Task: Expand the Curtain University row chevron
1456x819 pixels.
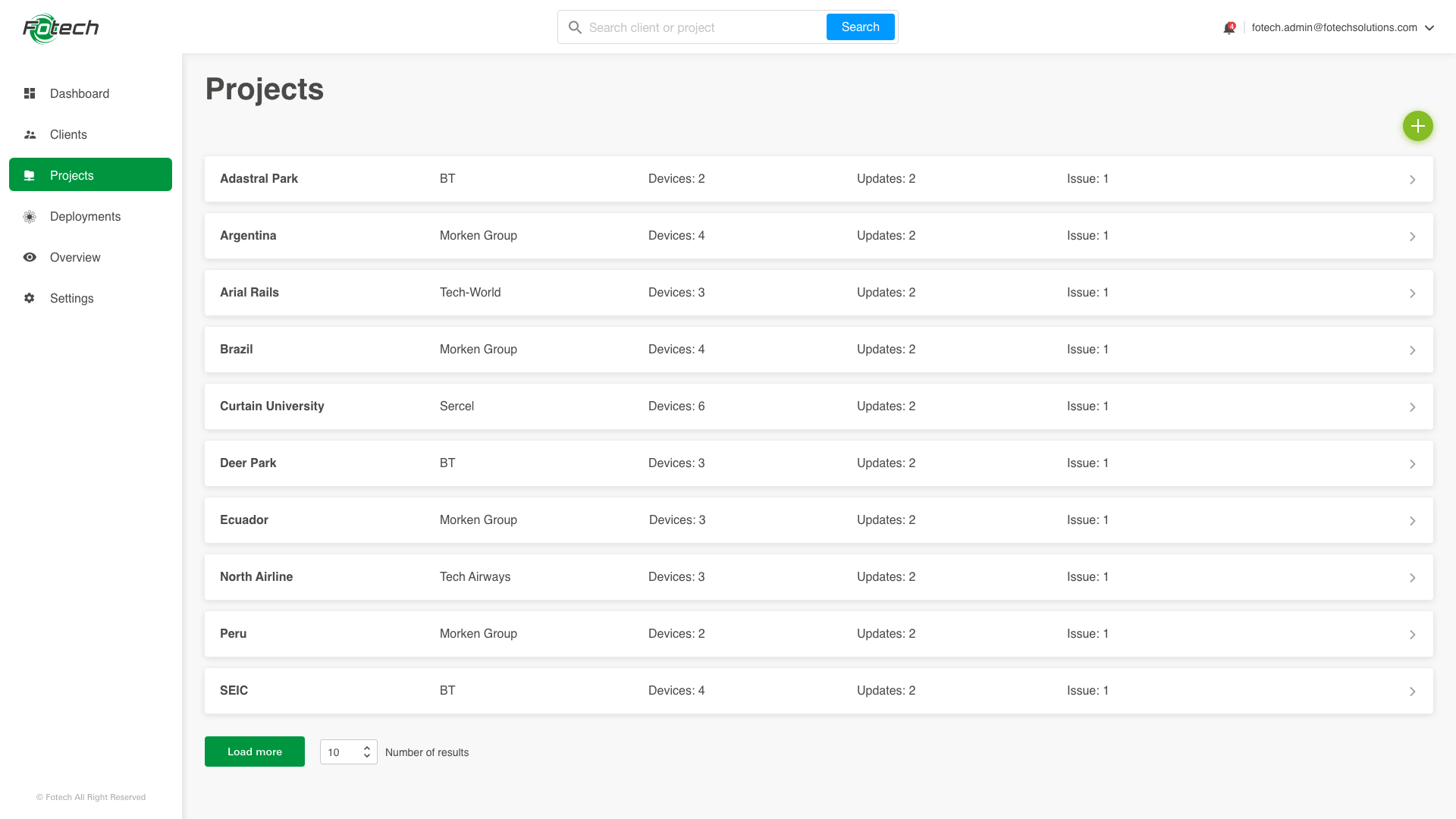Action: (x=1412, y=407)
